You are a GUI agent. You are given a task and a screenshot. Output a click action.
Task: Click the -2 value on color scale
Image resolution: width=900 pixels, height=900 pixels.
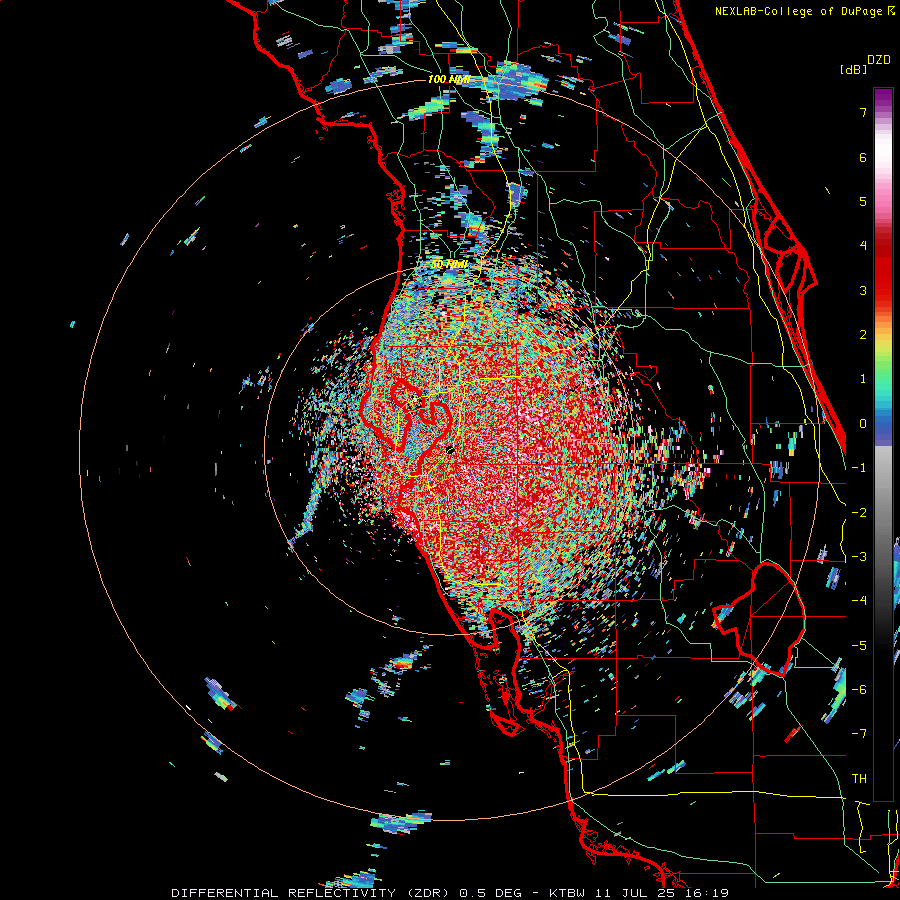(x=859, y=513)
